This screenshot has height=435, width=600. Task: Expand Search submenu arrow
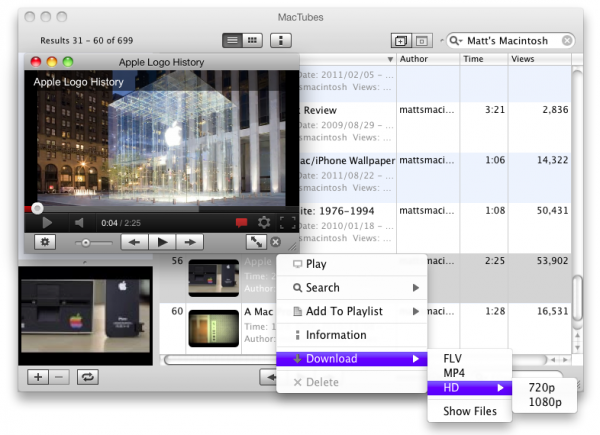tap(416, 288)
